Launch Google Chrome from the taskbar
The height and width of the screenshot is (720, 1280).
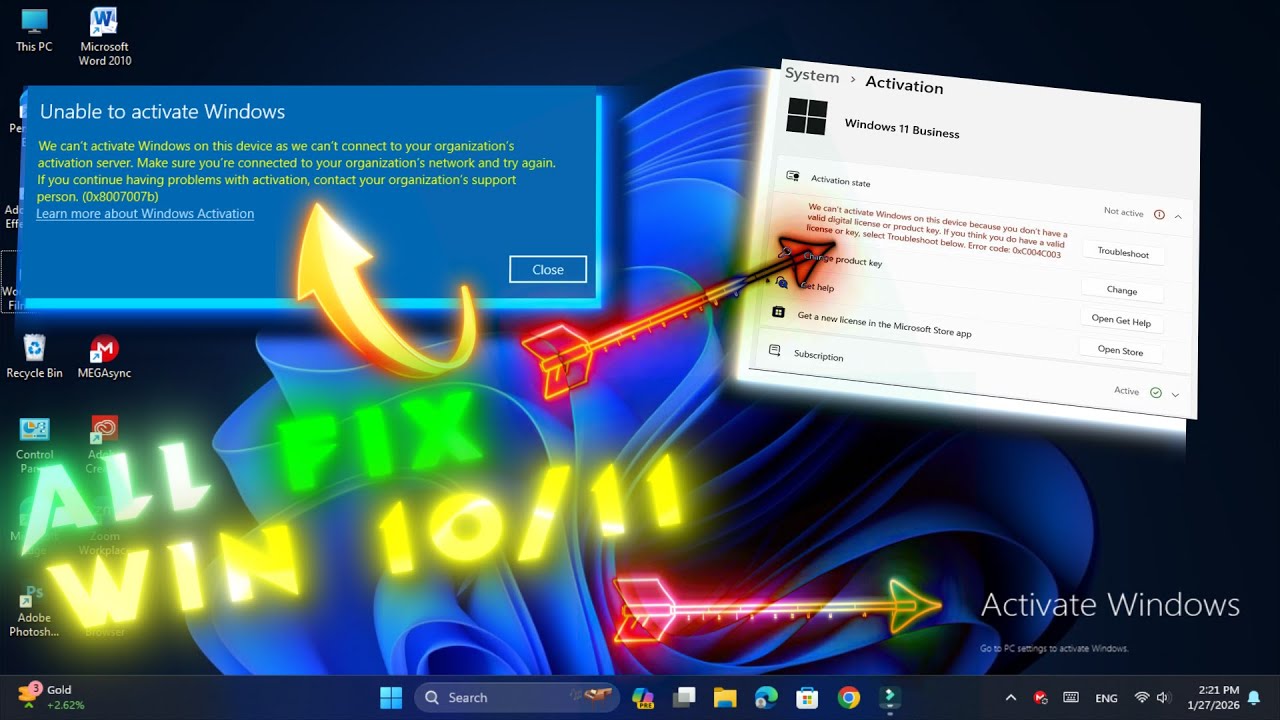[x=849, y=697]
